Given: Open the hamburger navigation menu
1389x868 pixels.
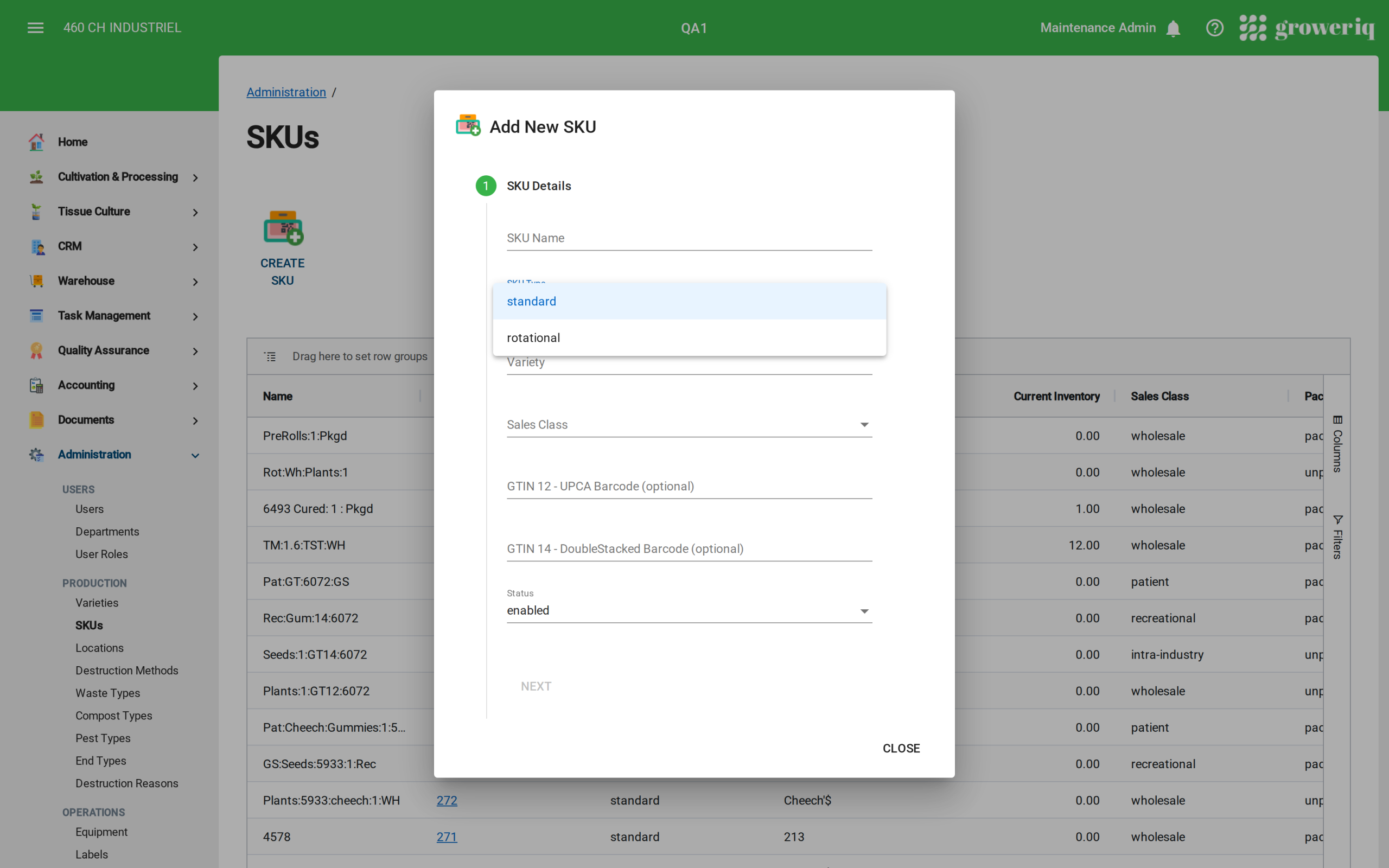Looking at the screenshot, I should (36, 28).
